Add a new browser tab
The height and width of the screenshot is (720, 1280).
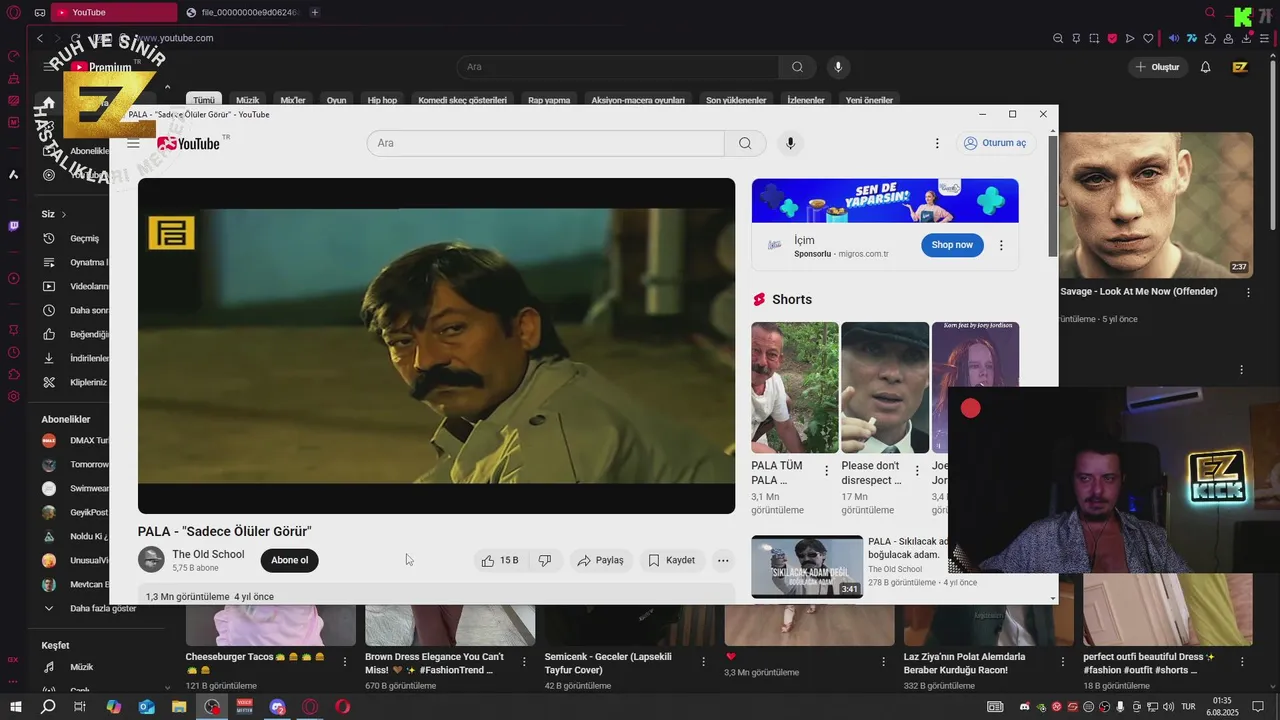pyautogui.click(x=315, y=12)
